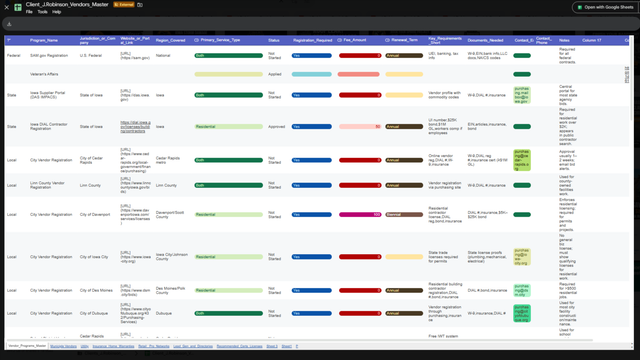640x360 pixels.
Task: Open Residential service type dropdown in Iowa DIAL row
Action: pyautogui.click(x=229, y=127)
